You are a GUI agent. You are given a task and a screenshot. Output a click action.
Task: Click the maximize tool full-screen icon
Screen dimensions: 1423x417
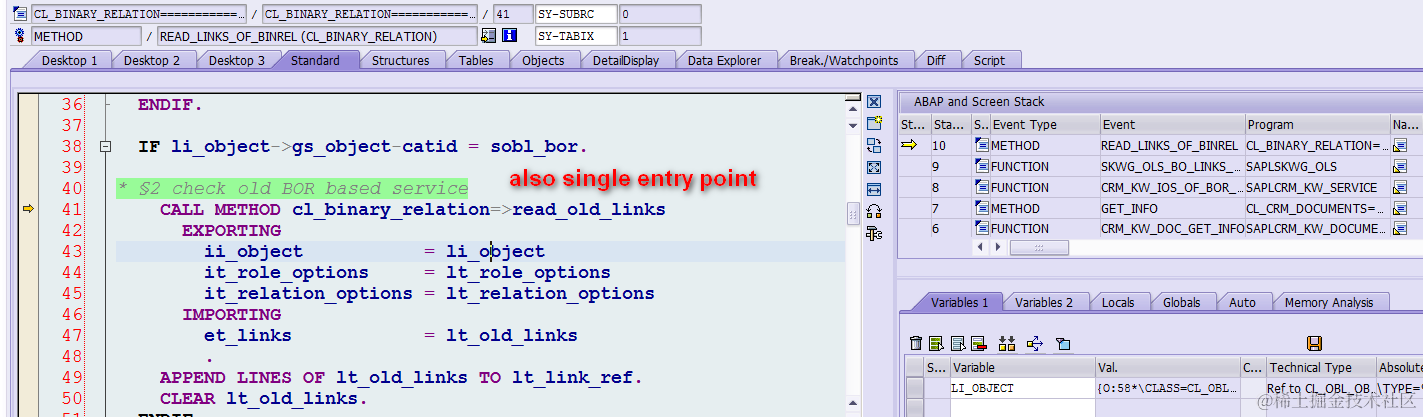(874, 167)
